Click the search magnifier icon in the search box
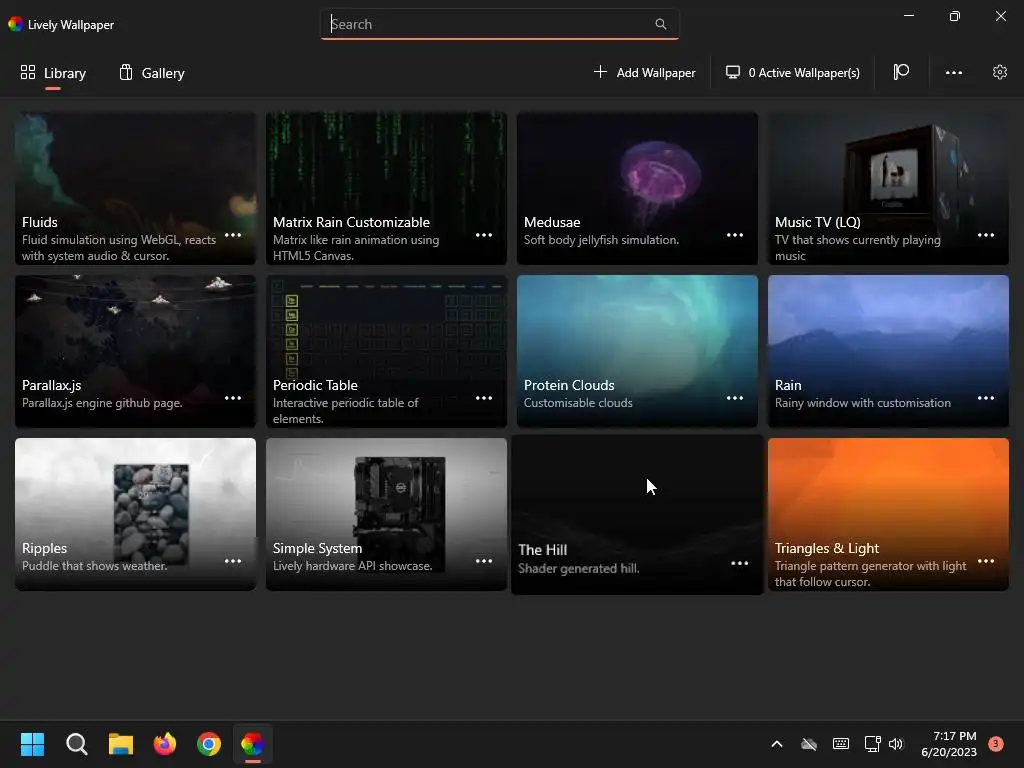 click(x=660, y=24)
